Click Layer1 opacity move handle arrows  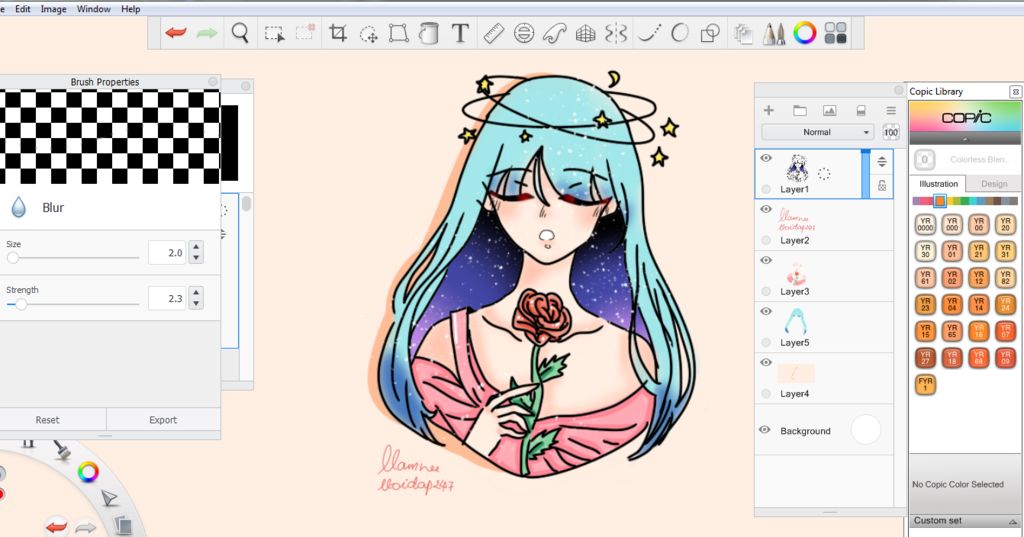[x=882, y=161]
